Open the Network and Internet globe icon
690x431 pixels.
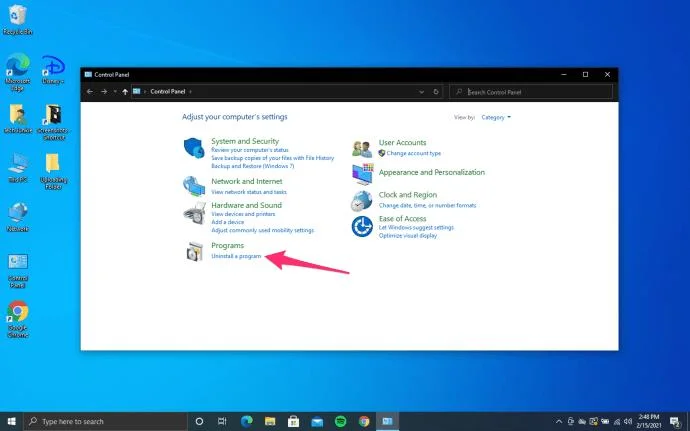click(x=193, y=186)
